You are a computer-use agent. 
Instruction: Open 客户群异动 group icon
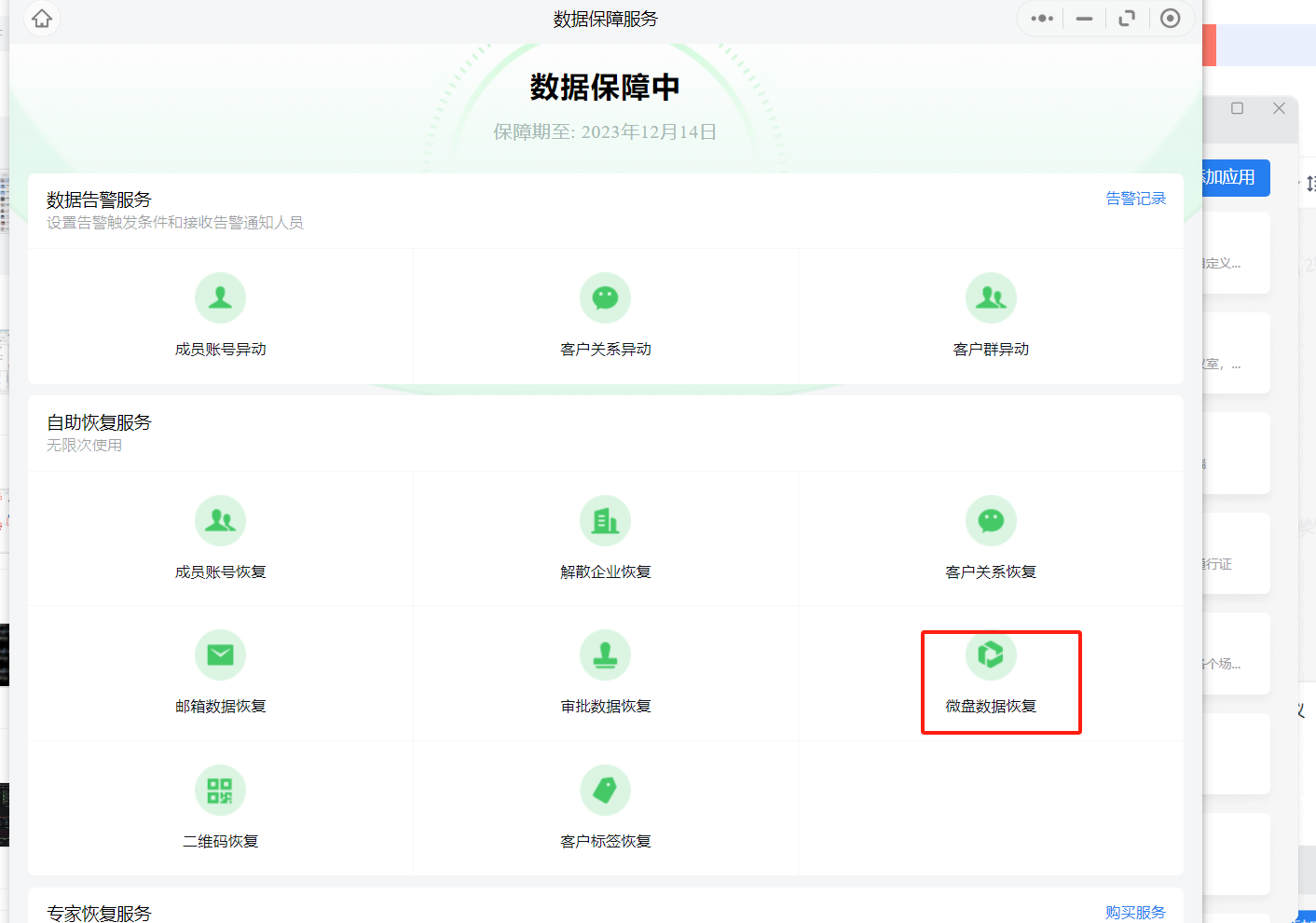(991, 297)
